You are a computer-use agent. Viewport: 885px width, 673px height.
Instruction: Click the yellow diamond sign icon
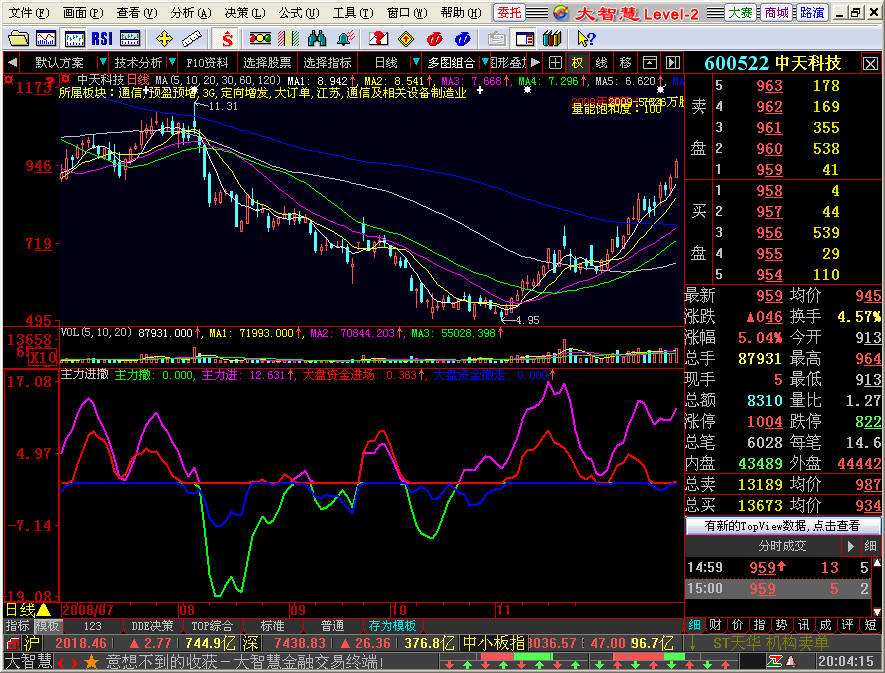tap(406, 38)
